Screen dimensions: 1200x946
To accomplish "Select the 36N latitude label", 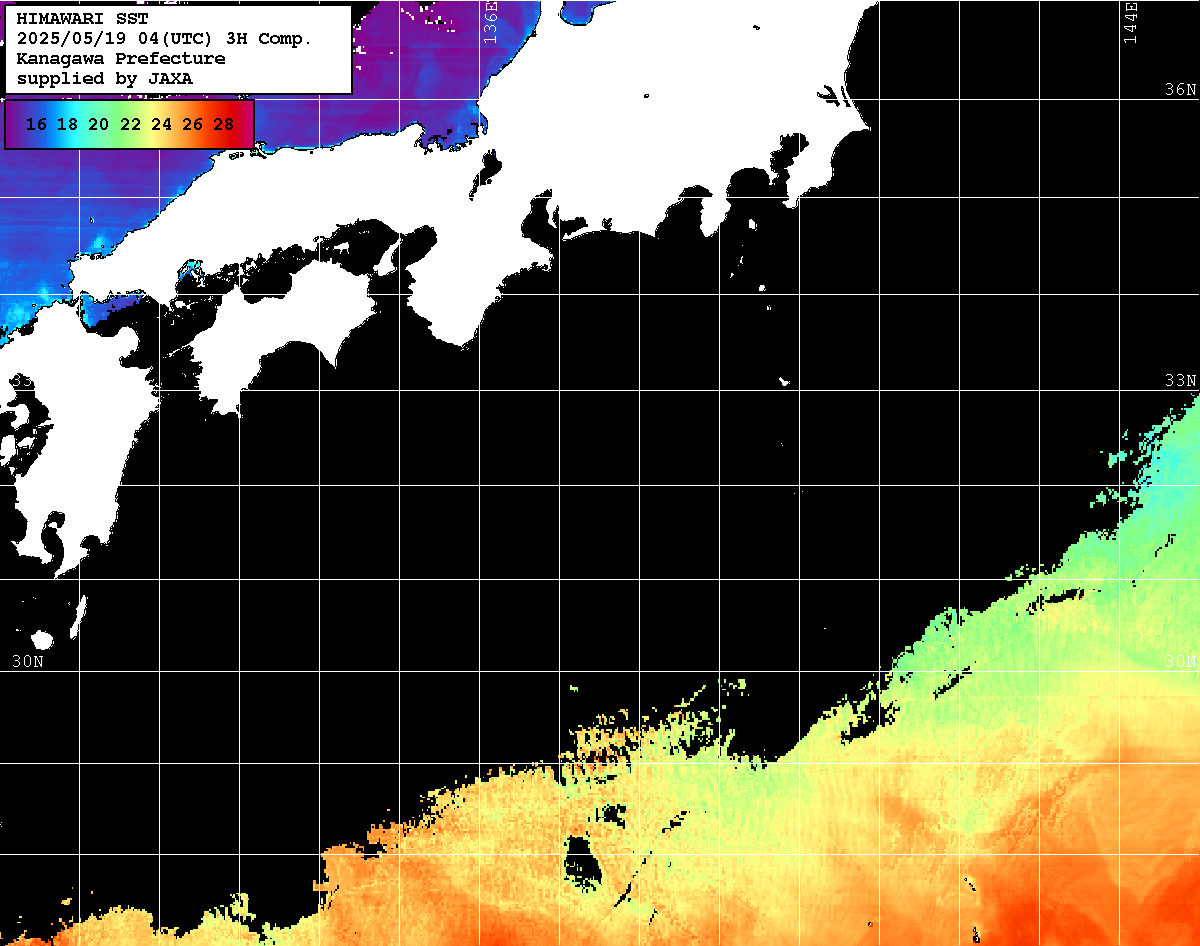I will [1180, 90].
